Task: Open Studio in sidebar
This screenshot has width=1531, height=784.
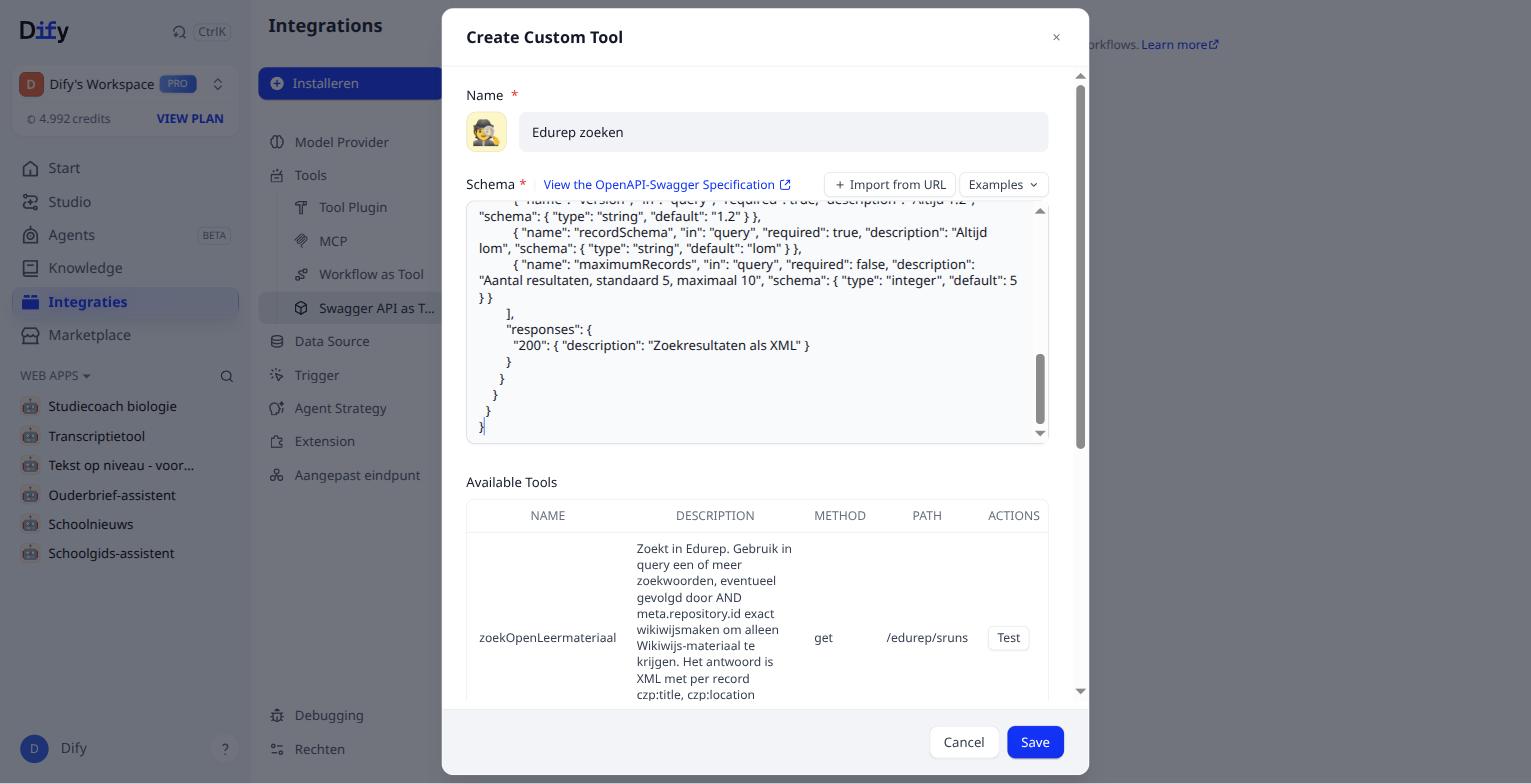Action: [x=125, y=202]
